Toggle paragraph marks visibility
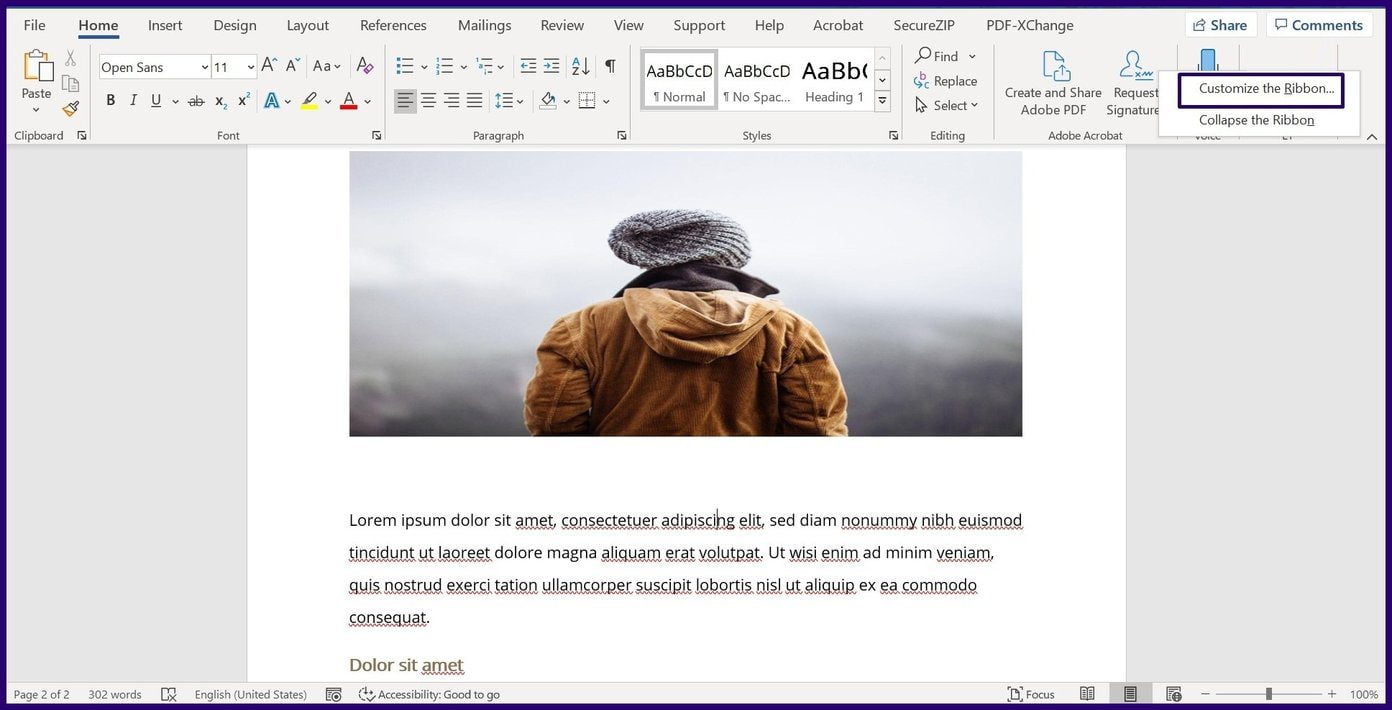The height and width of the screenshot is (710, 1392). pyautogui.click(x=610, y=66)
